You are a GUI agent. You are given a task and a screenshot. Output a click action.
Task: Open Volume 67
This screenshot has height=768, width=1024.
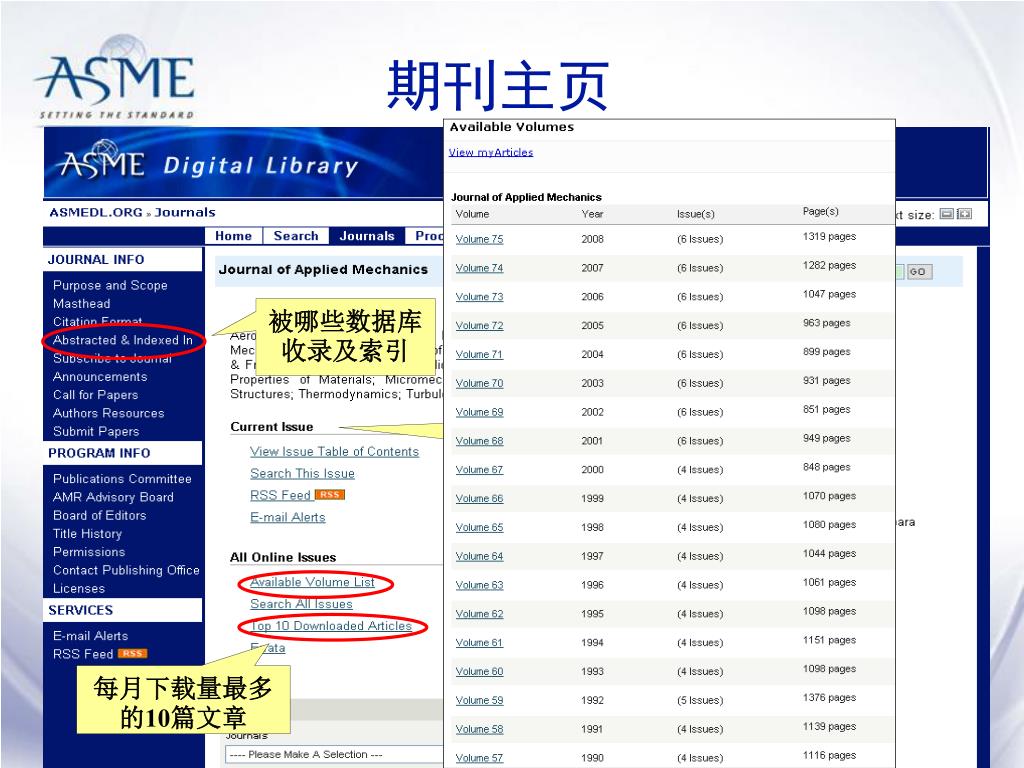[x=479, y=470]
